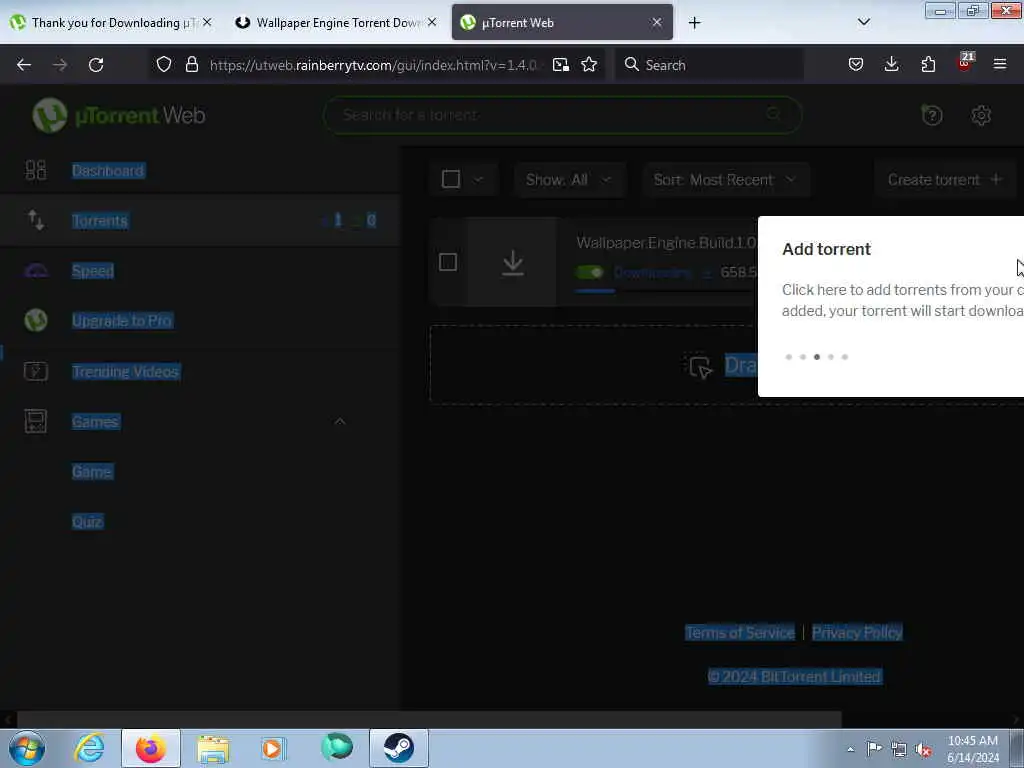This screenshot has height=768, width=1024.
Task: Open Trending Videos in sidebar
Action: click(126, 371)
